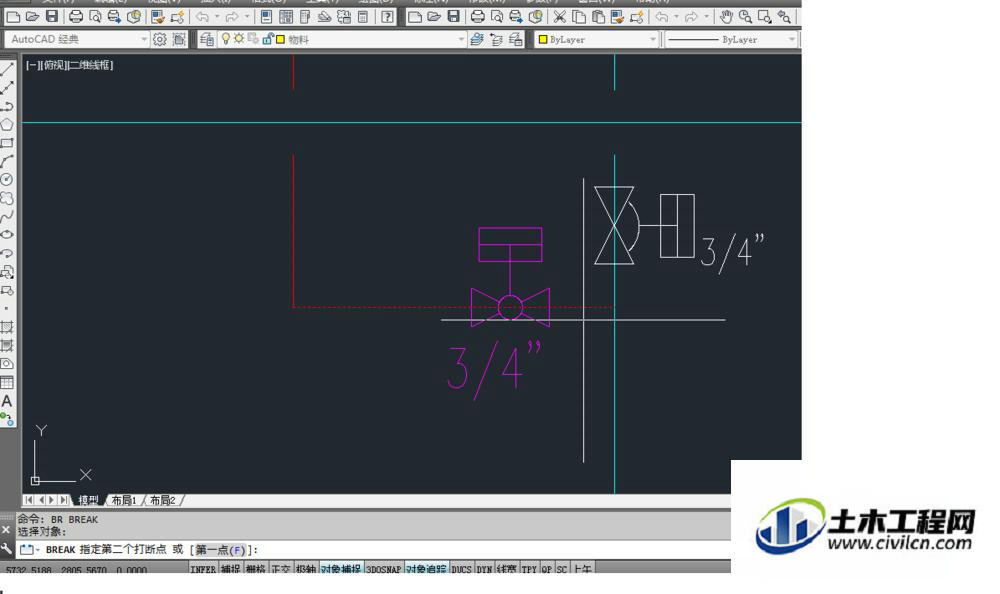Select the Gradient tool
The image size is (1000, 594).
7,346
